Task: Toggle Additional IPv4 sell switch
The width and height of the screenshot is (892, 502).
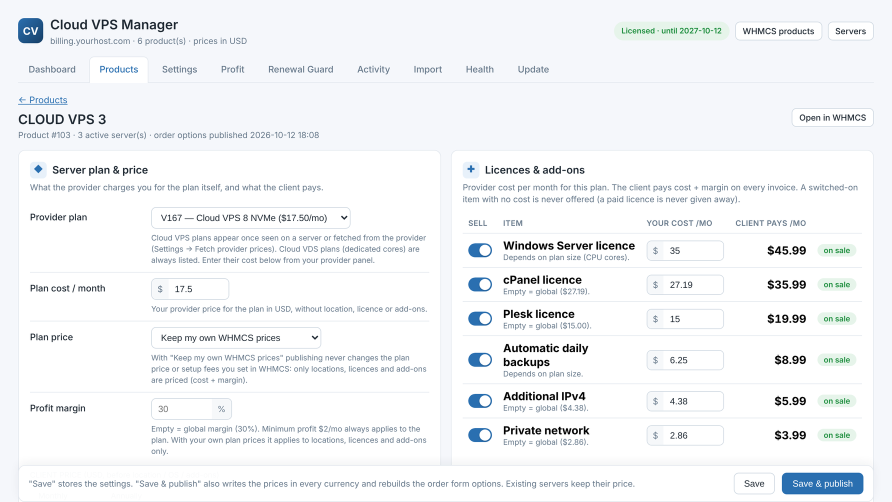Action: pyautogui.click(x=480, y=401)
